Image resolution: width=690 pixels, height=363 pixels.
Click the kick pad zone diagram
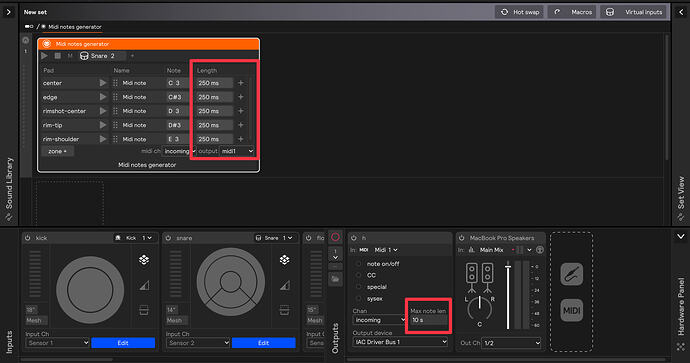[x=90, y=290]
